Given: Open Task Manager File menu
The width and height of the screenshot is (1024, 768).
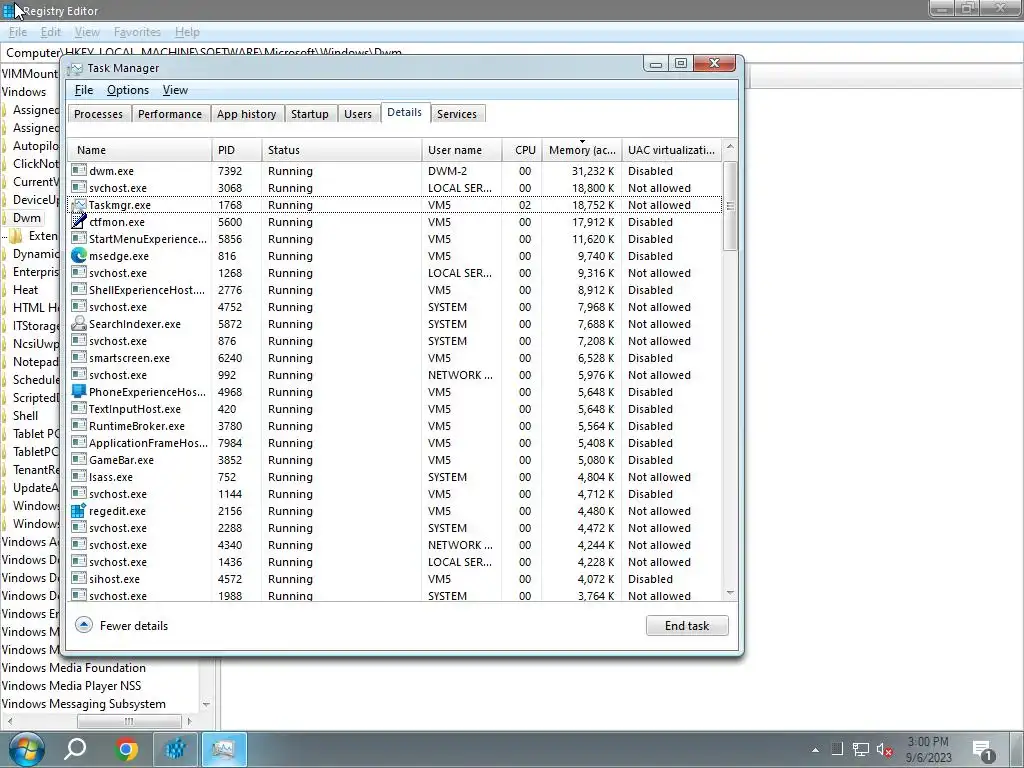Looking at the screenshot, I should coord(84,90).
